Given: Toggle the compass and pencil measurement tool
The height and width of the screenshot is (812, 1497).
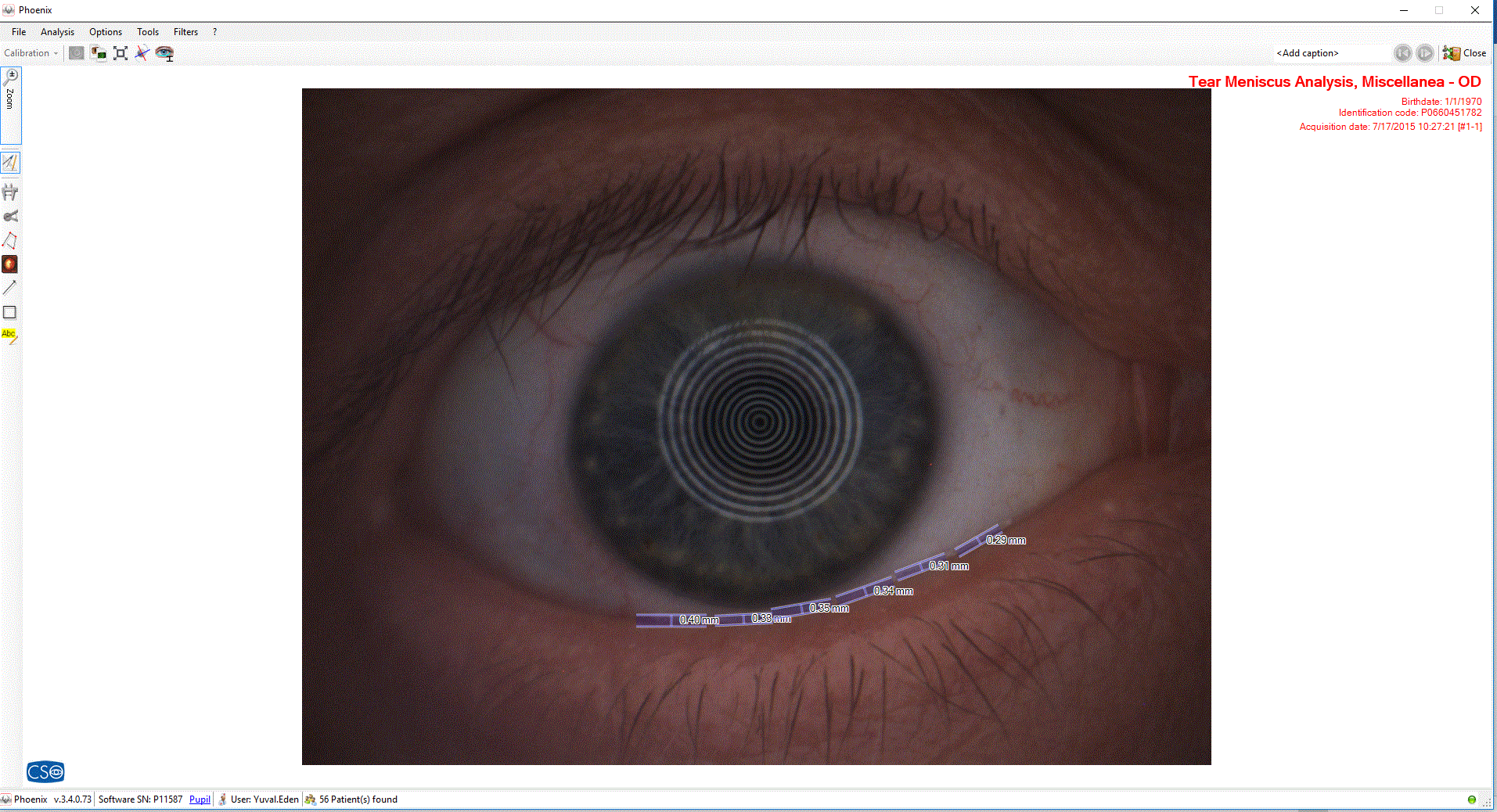Looking at the screenshot, I should coord(10,163).
